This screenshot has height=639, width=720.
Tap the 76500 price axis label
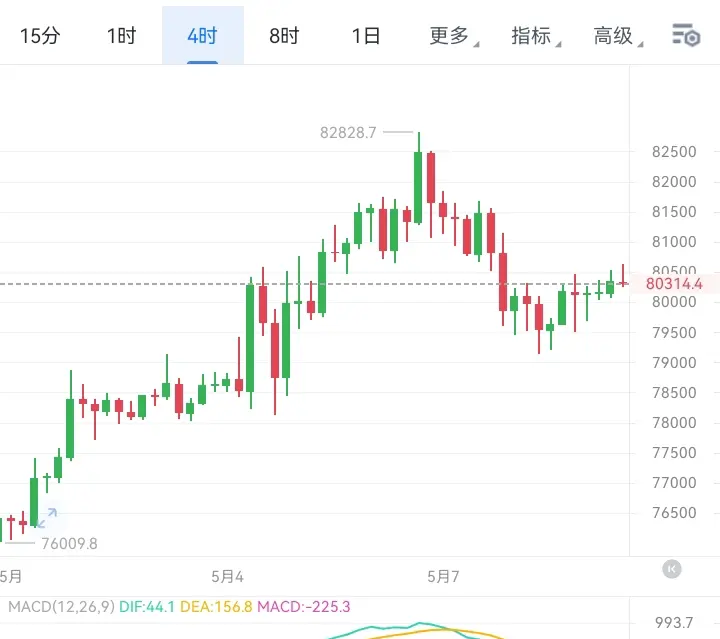point(674,513)
